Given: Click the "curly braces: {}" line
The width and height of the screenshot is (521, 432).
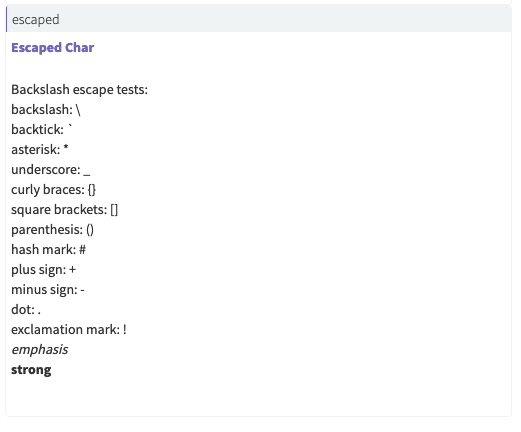Looking at the screenshot, I should 54,190.
